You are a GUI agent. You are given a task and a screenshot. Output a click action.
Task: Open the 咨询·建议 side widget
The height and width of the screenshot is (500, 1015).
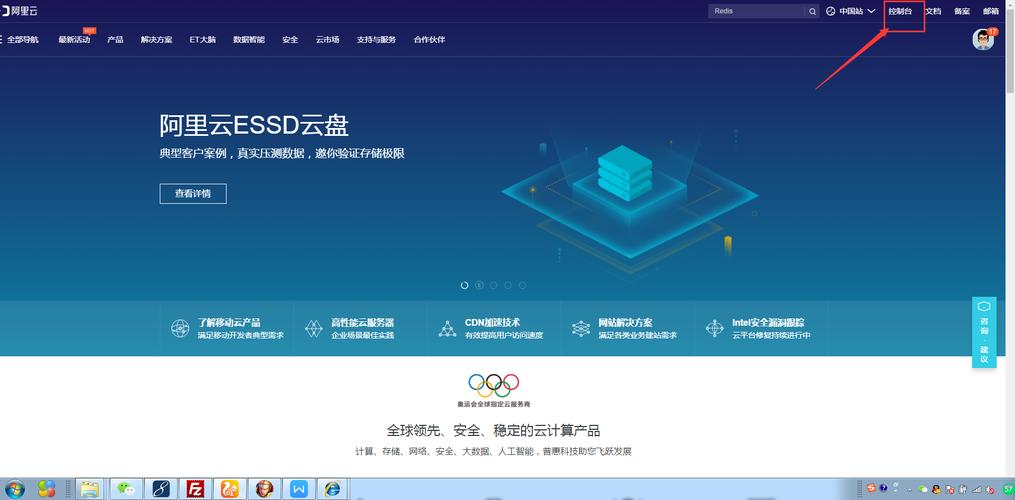pyautogui.click(x=984, y=332)
